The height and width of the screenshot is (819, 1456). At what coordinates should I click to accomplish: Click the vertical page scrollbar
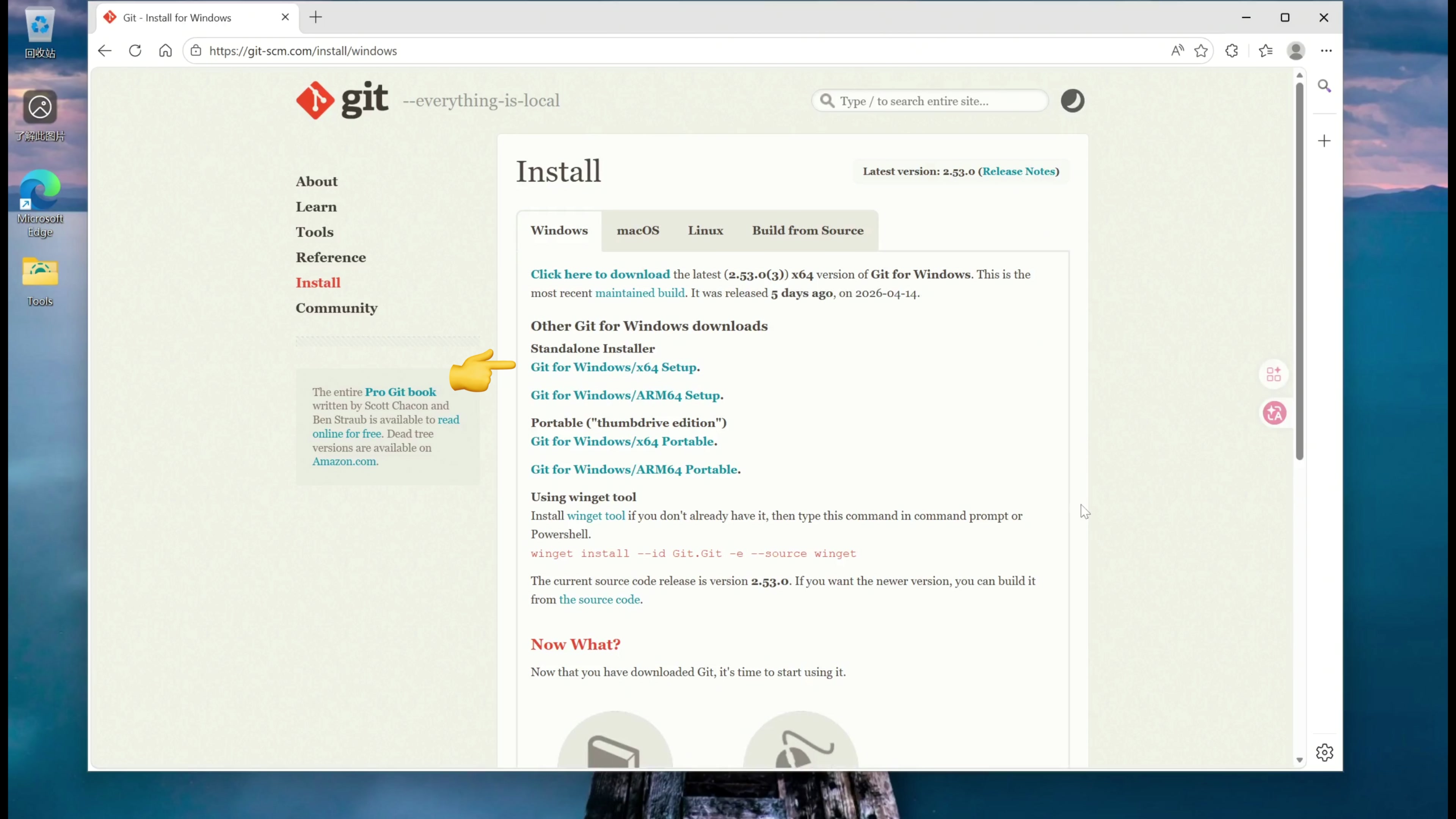pos(1299,271)
